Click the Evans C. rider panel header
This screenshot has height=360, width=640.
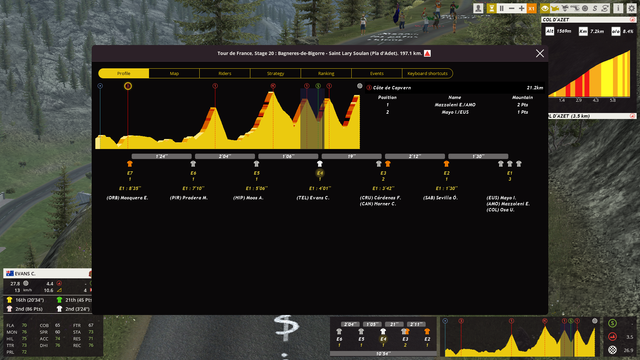click(x=47, y=273)
